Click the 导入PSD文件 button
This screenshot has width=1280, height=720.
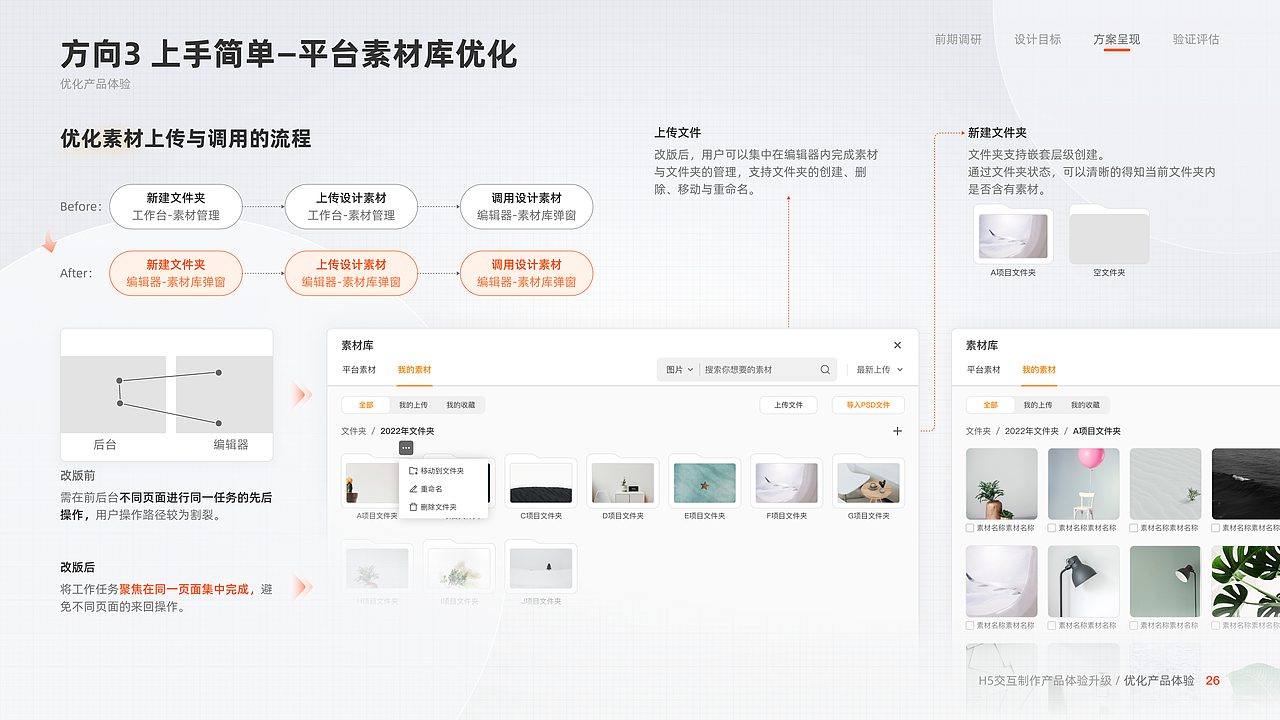(868, 405)
